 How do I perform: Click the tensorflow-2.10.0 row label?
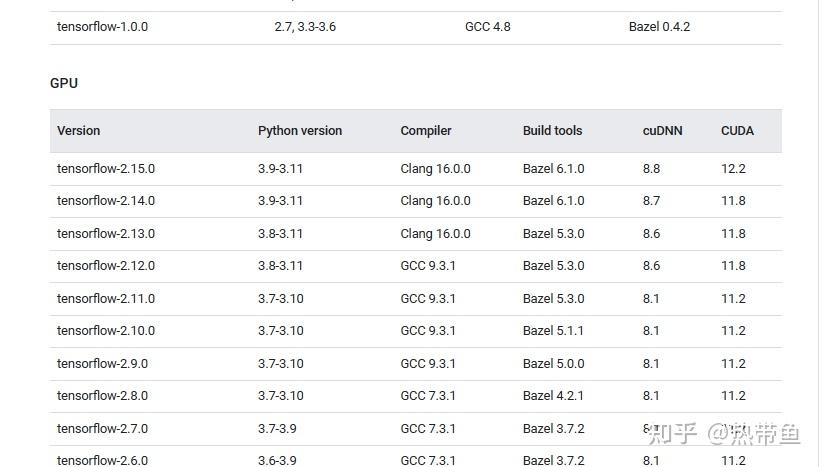tap(106, 331)
